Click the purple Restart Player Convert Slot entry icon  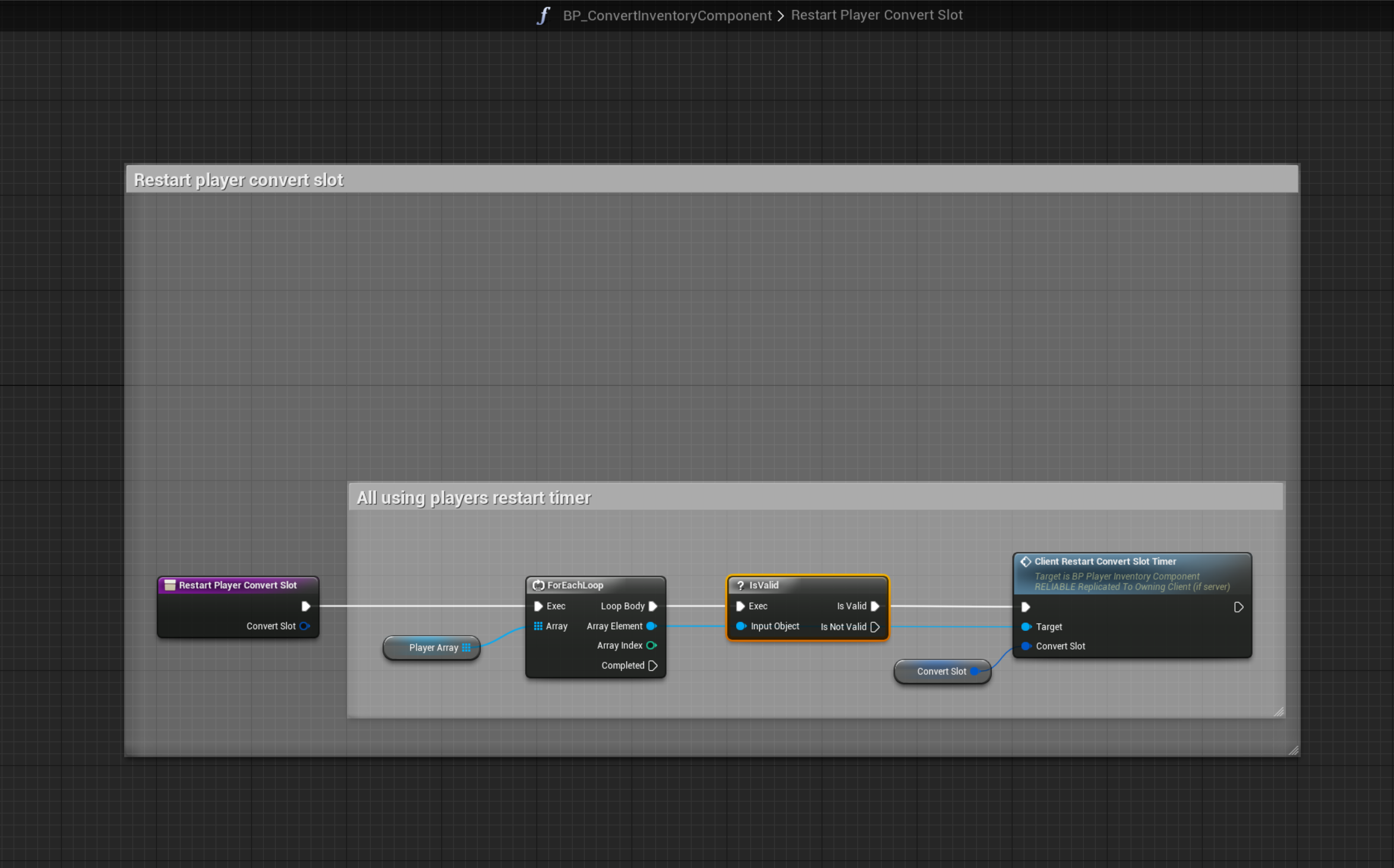pyautogui.click(x=170, y=585)
